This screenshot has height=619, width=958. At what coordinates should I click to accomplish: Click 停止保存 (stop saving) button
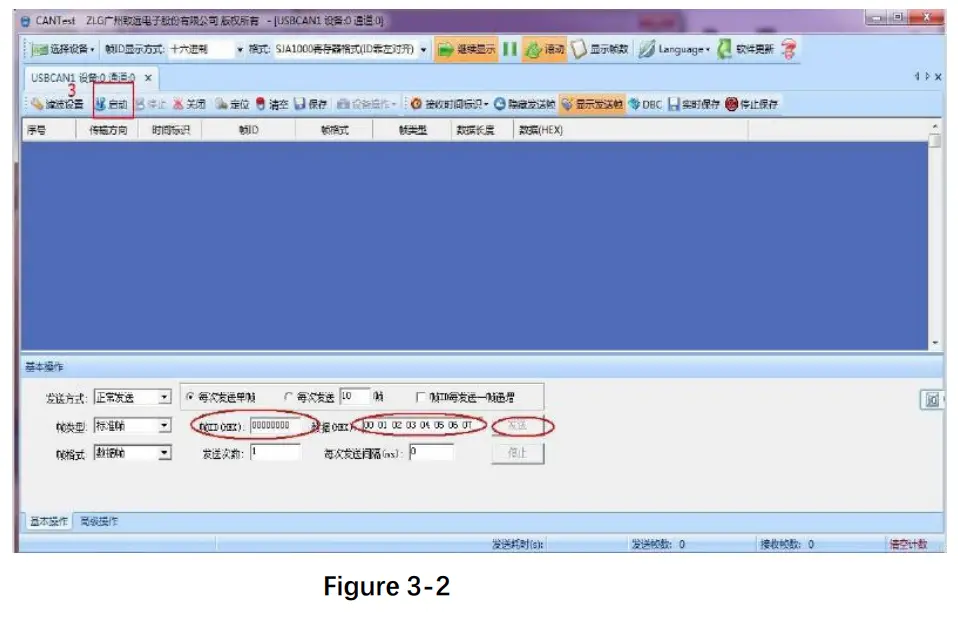tap(751, 104)
